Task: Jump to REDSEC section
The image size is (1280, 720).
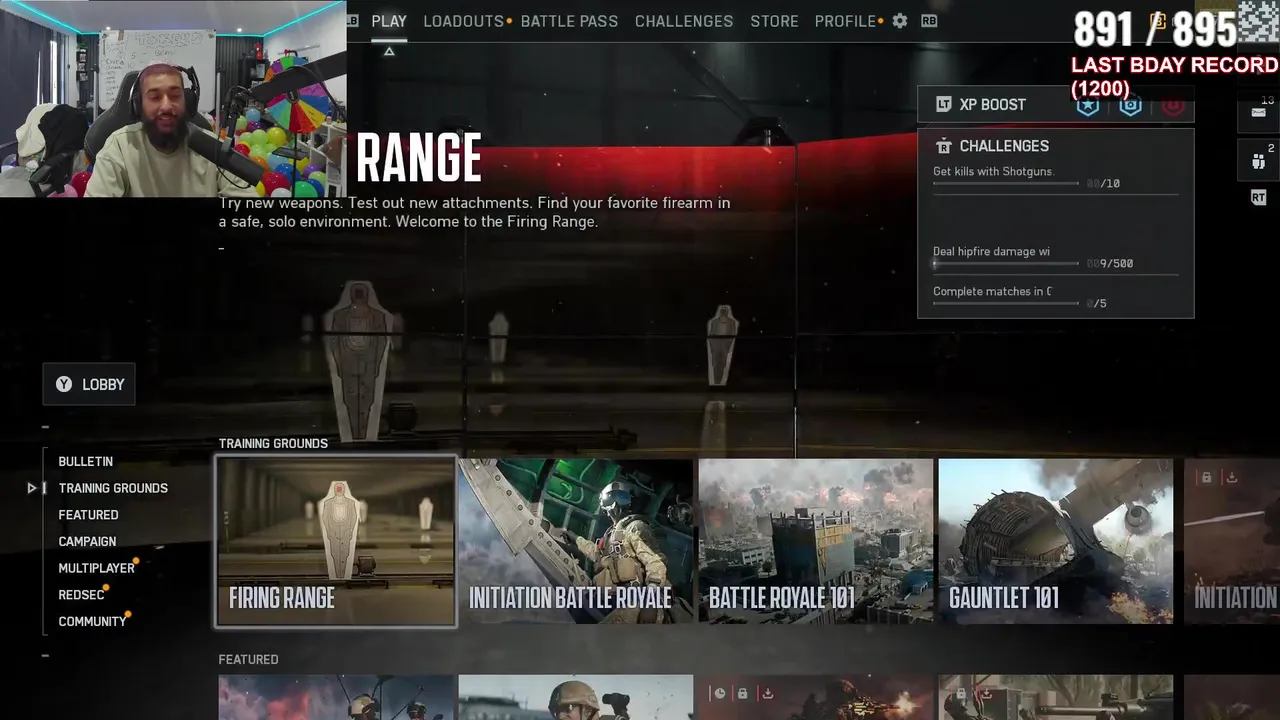Action: tap(81, 595)
